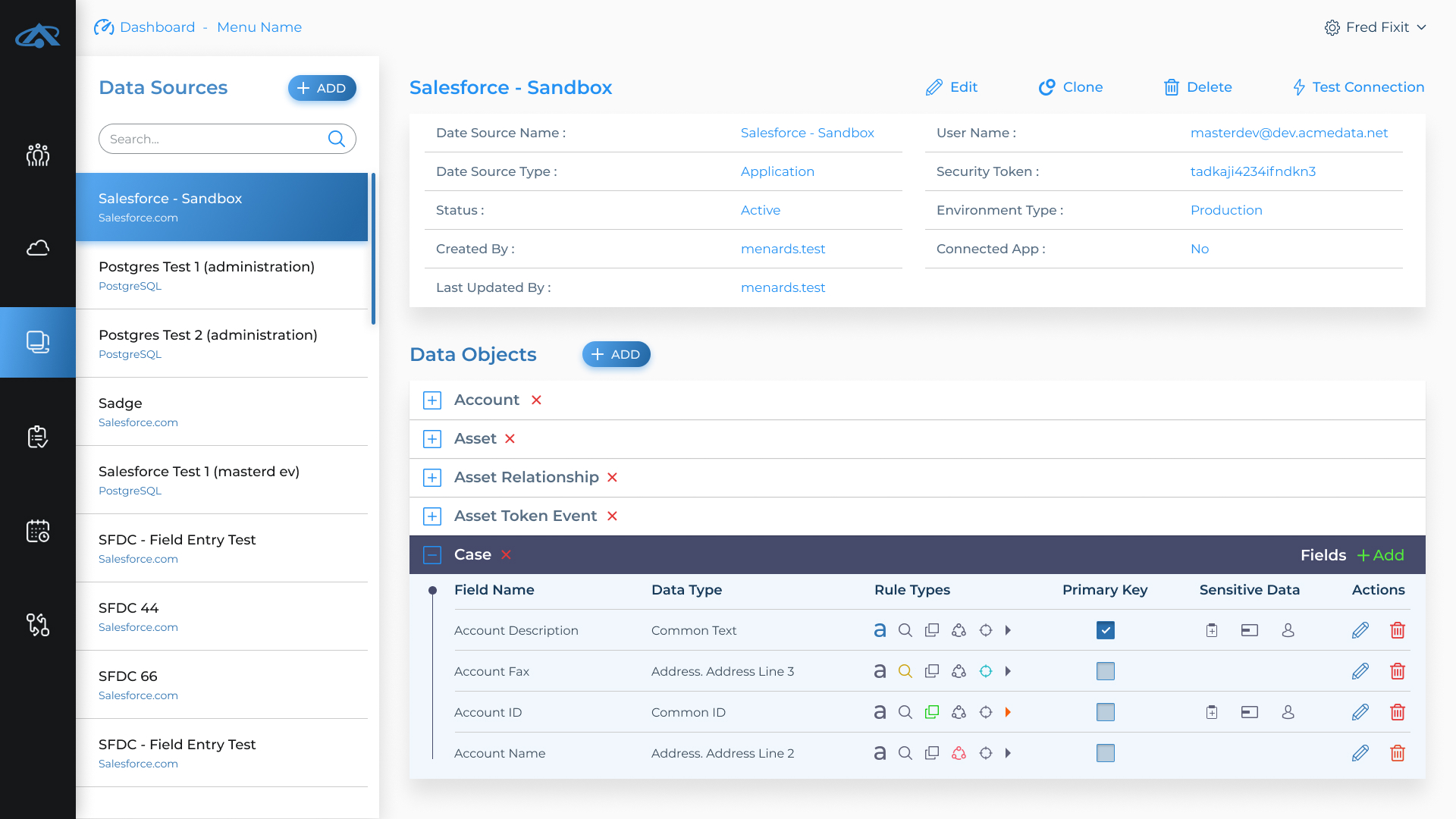Viewport: 1456px width, 819px height.
Task: Open the Fred Fixit user dropdown
Action: (1376, 27)
